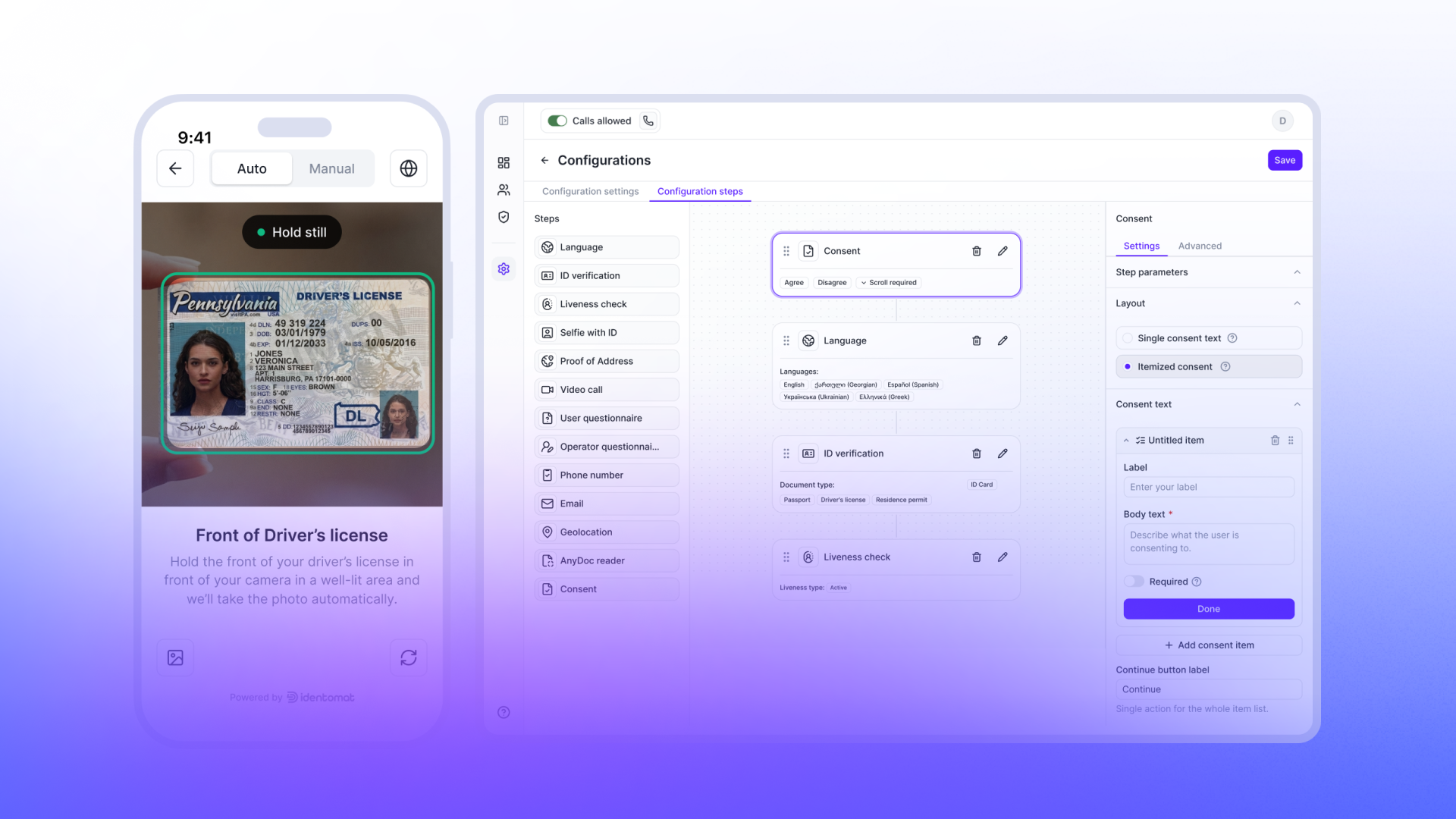
Task: Collapse the Untitled item chevron
Action: pos(1126,440)
